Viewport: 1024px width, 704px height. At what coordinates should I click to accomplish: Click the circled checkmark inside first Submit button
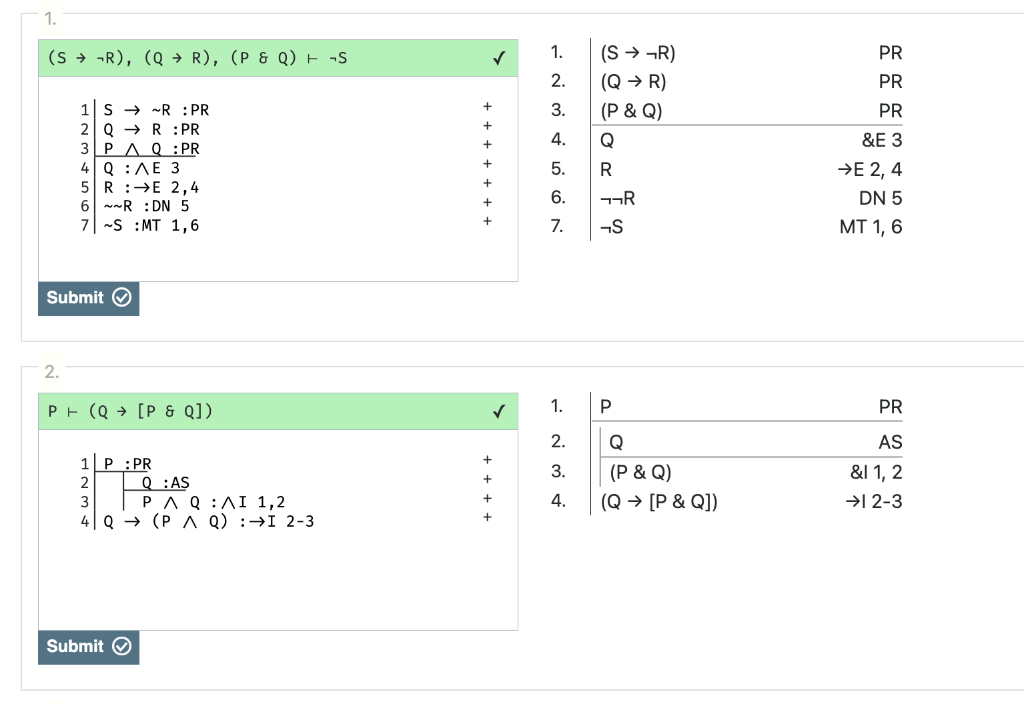point(120,298)
